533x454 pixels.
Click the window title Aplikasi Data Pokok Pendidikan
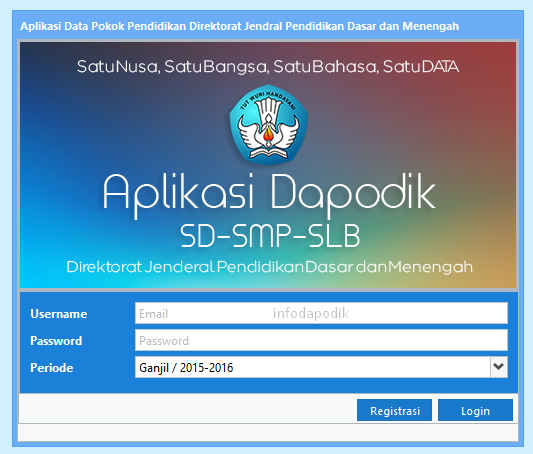point(240,26)
